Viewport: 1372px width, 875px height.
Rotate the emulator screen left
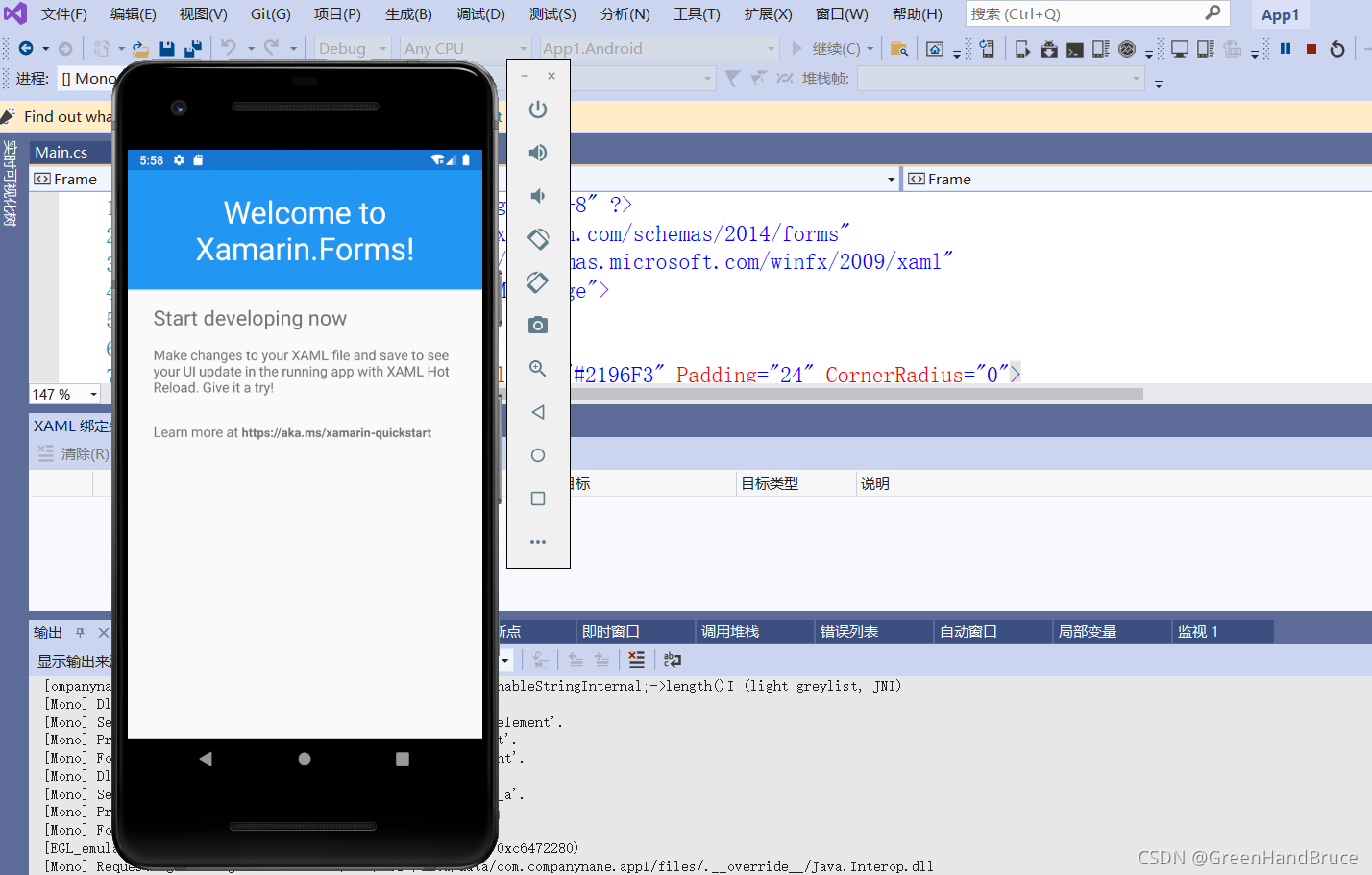pyautogui.click(x=537, y=239)
